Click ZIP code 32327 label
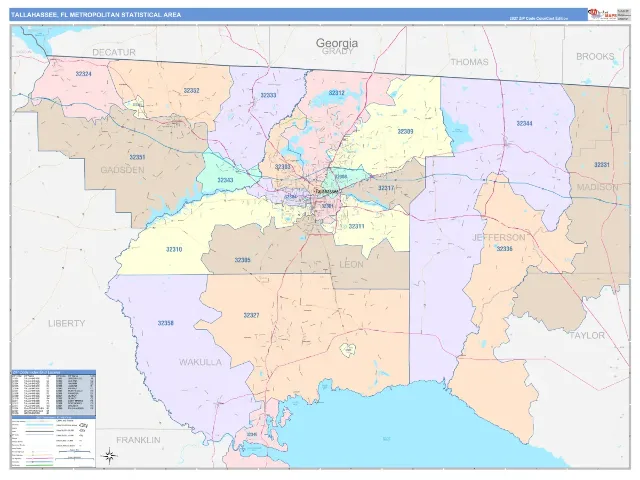This screenshot has height=480, width=640. point(251,315)
